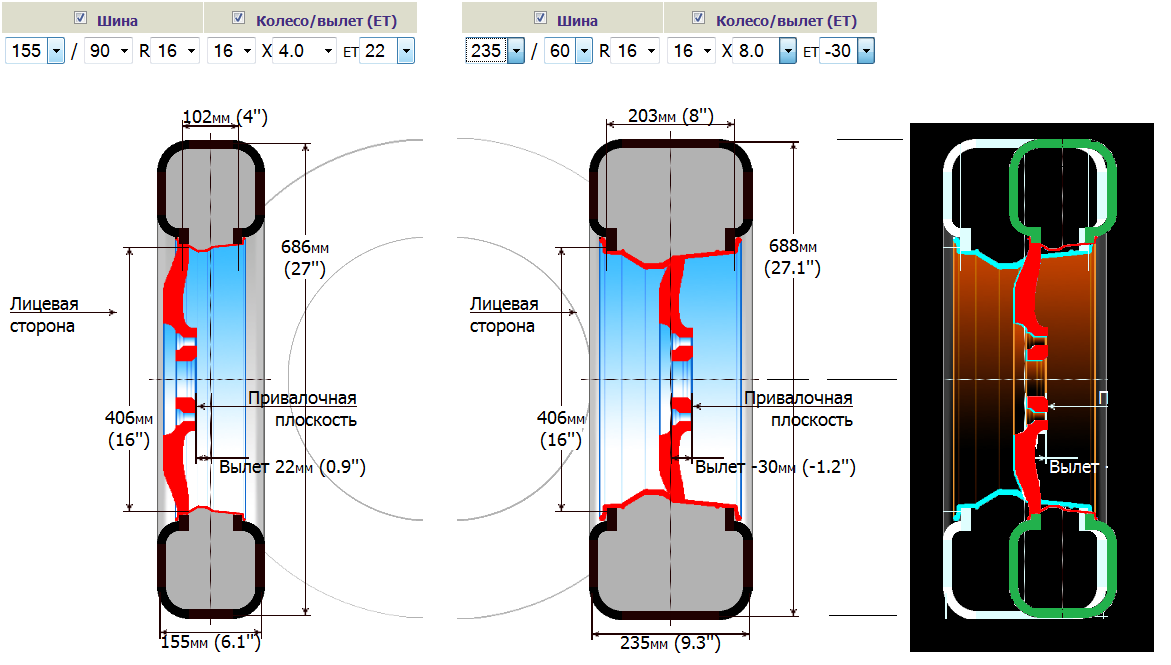Image resolution: width=1171 pixels, height=665 pixels.
Task: Click the 102мм (4") rim width label
Action: (225, 117)
